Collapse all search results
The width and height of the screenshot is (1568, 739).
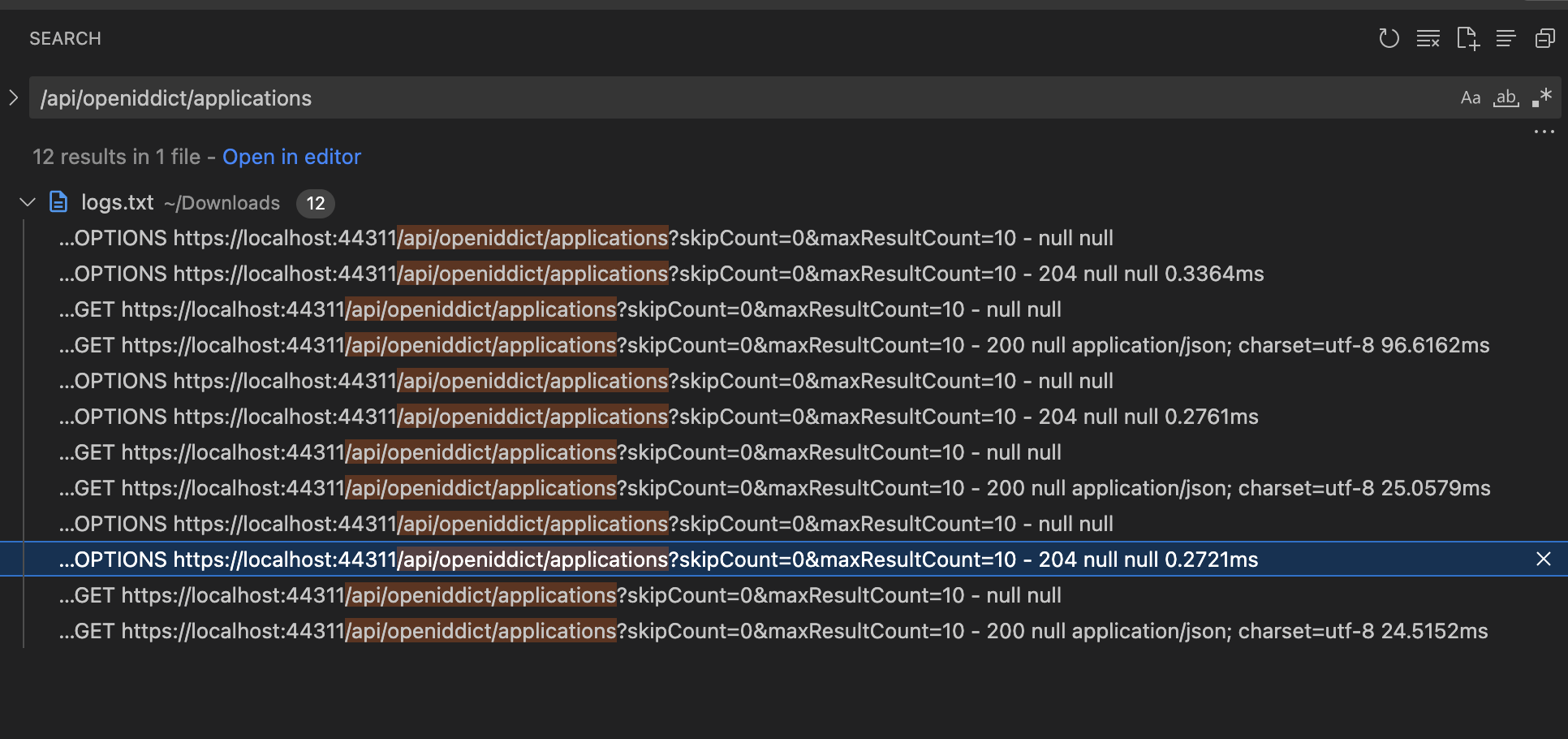1544,38
